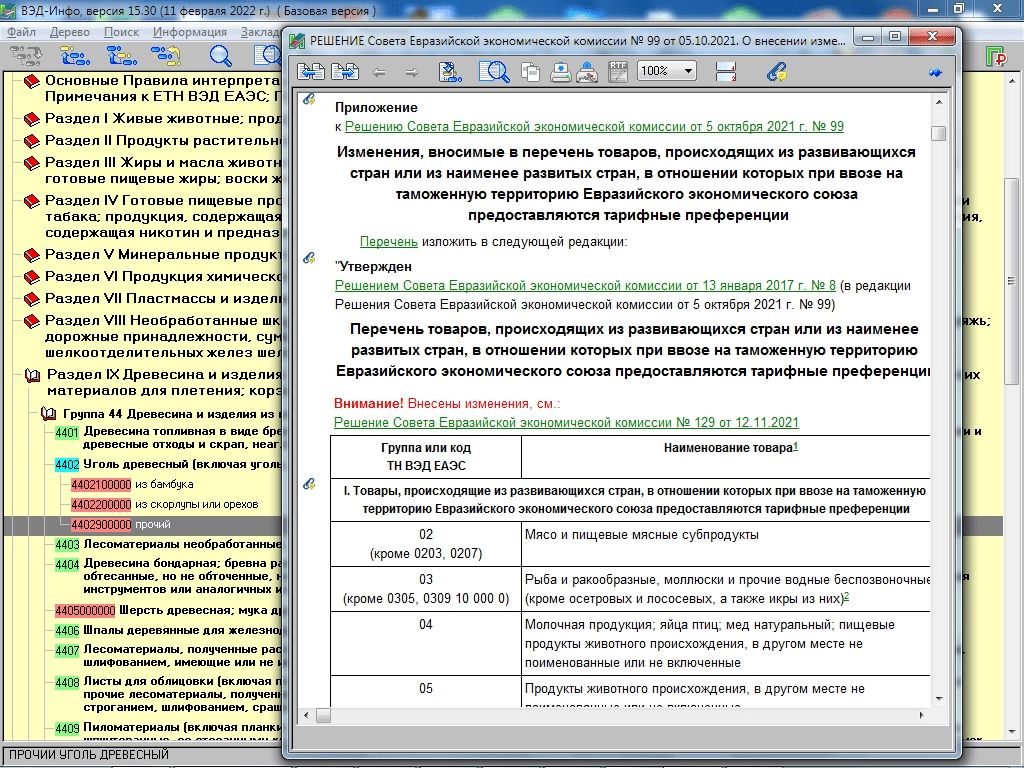1024x768 pixels.
Task: Click table cell '02 (кроме 0203, 0207)'
Action: [x=426, y=544]
